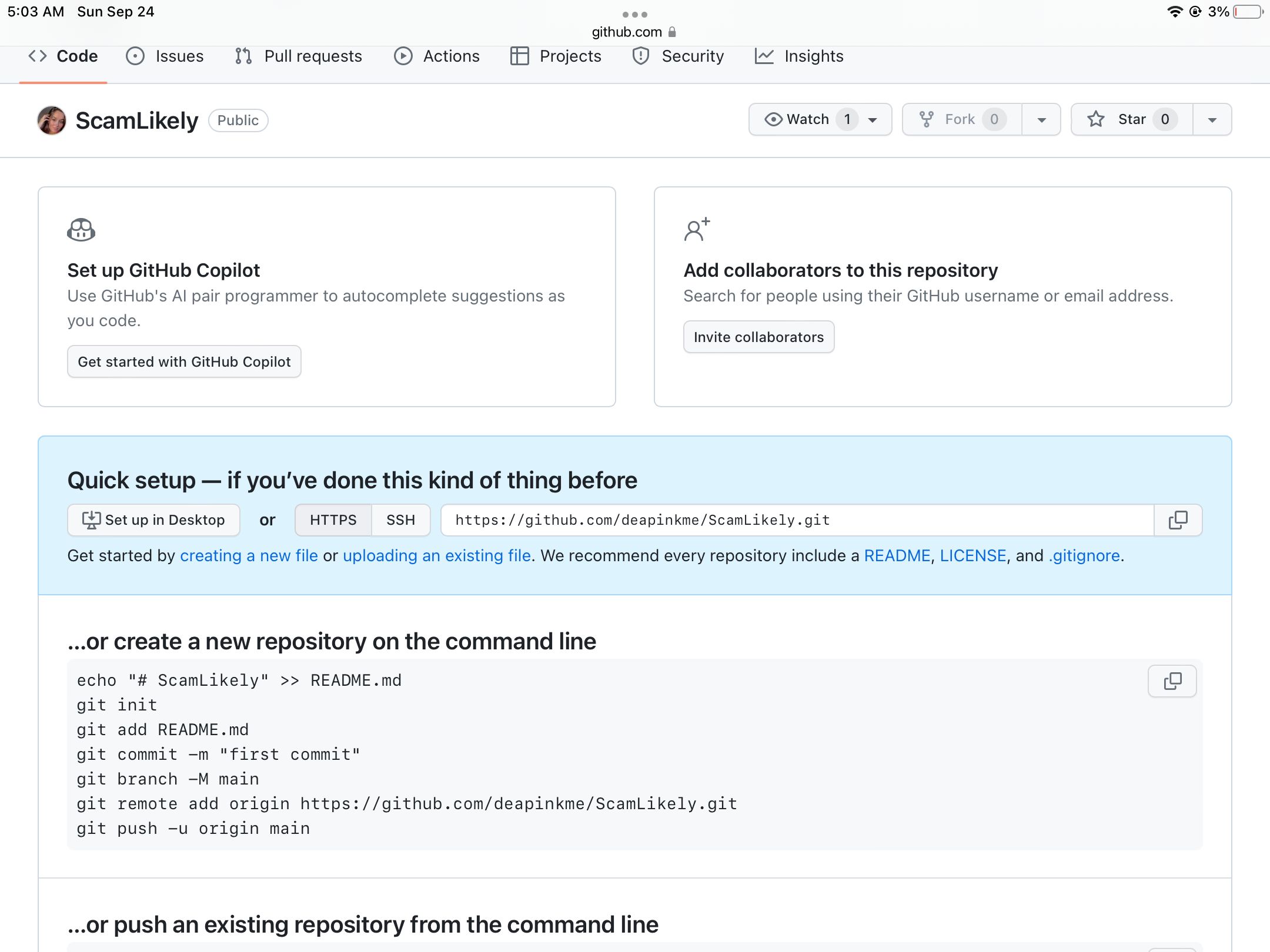This screenshot has height=952, width=1270.
Task: Open the Code tab
Action: click(63, 56)
